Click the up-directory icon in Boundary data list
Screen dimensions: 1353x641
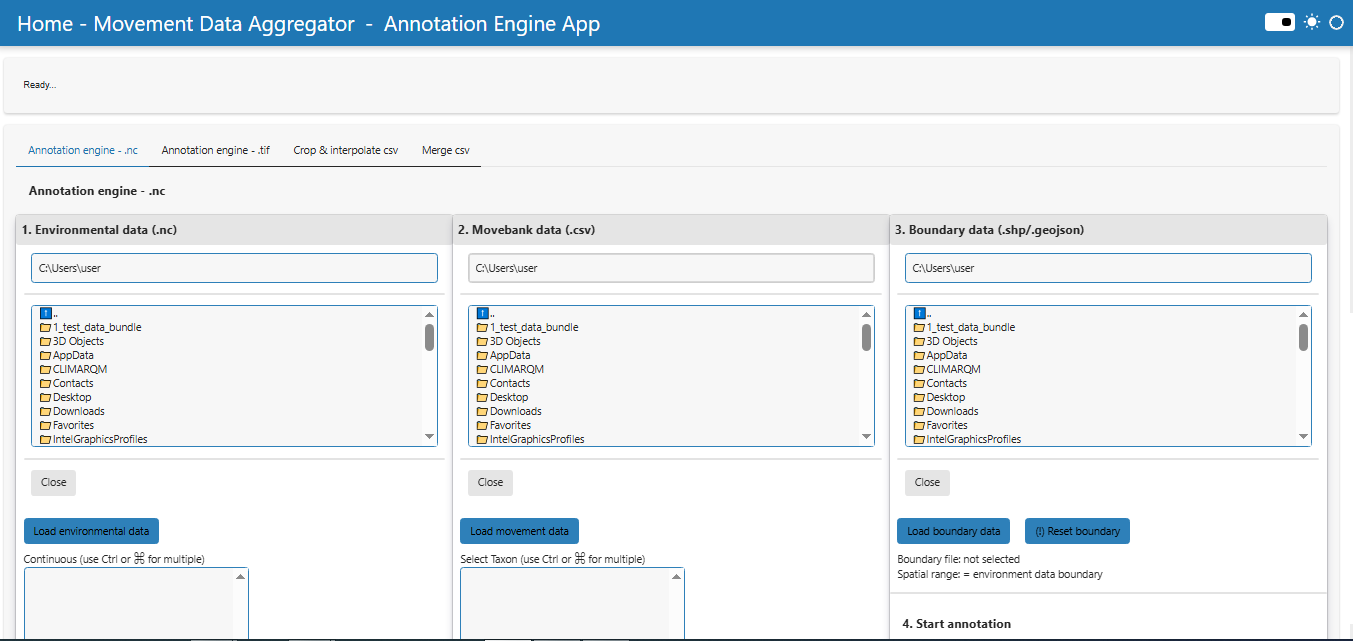click(919, 313)
